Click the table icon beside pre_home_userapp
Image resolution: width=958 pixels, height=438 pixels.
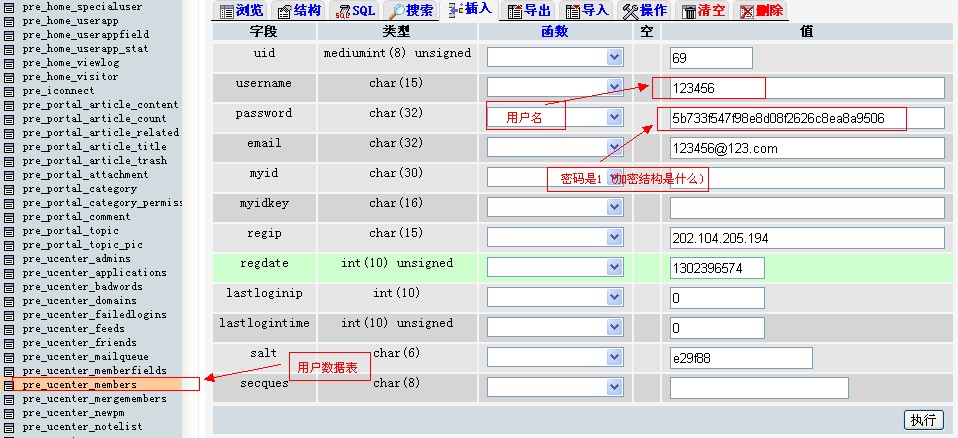(x=9, y=21)
